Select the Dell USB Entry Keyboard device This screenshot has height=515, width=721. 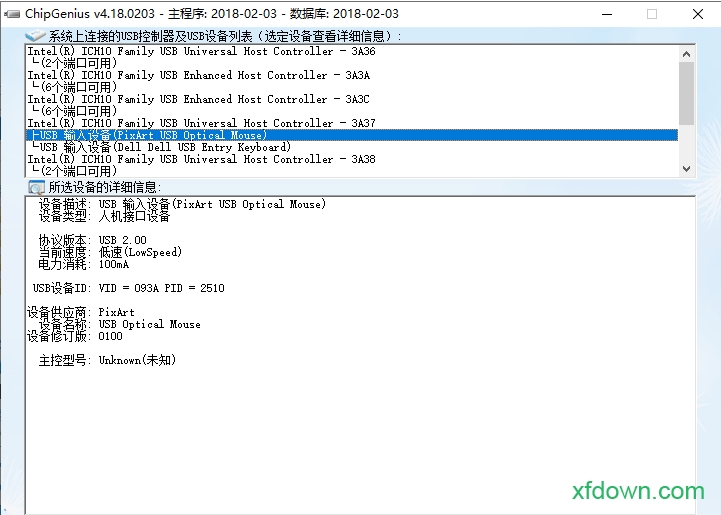click(160, 147)
